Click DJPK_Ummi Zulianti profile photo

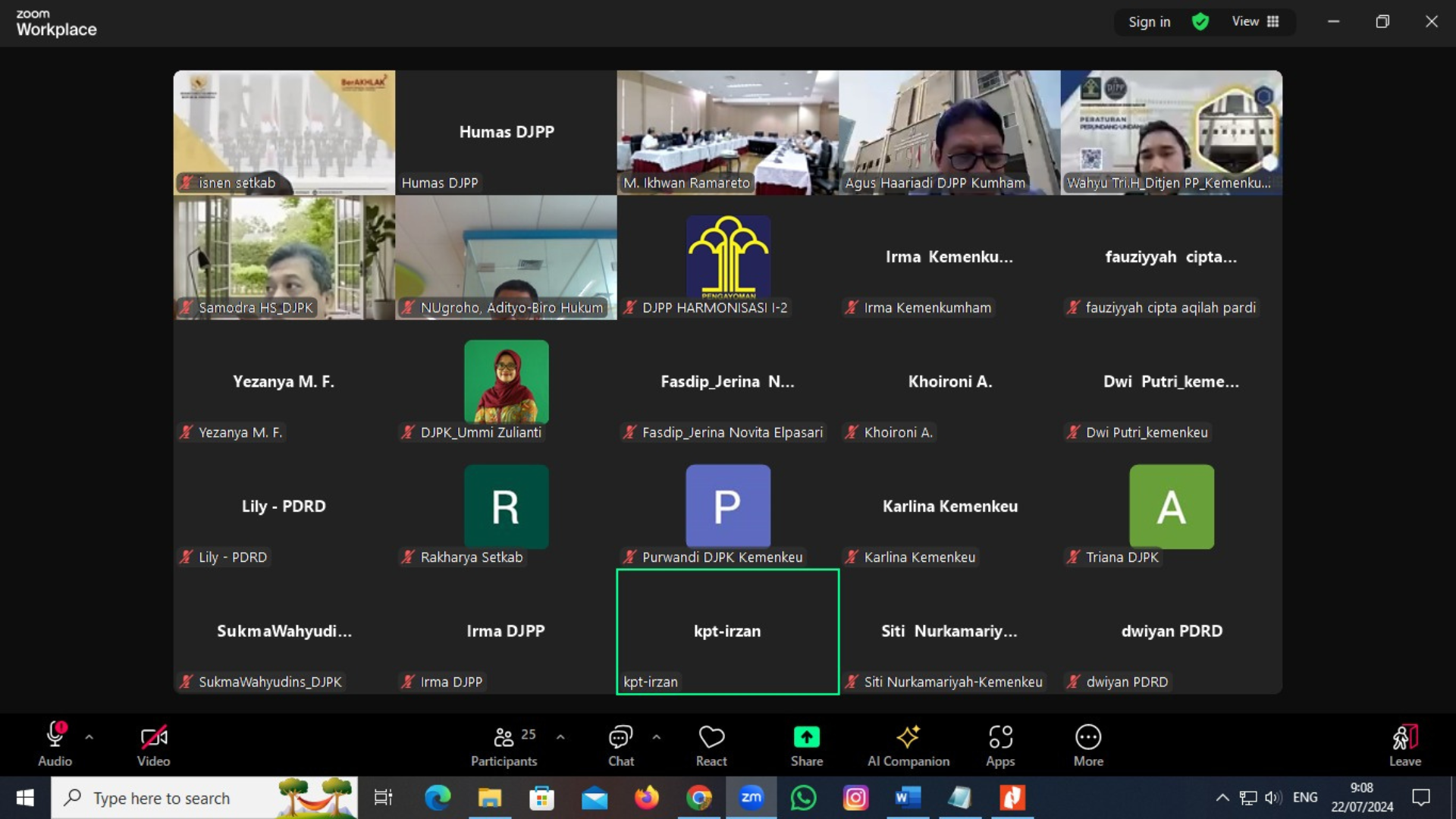pyautogui.click(x=506, y=381)
